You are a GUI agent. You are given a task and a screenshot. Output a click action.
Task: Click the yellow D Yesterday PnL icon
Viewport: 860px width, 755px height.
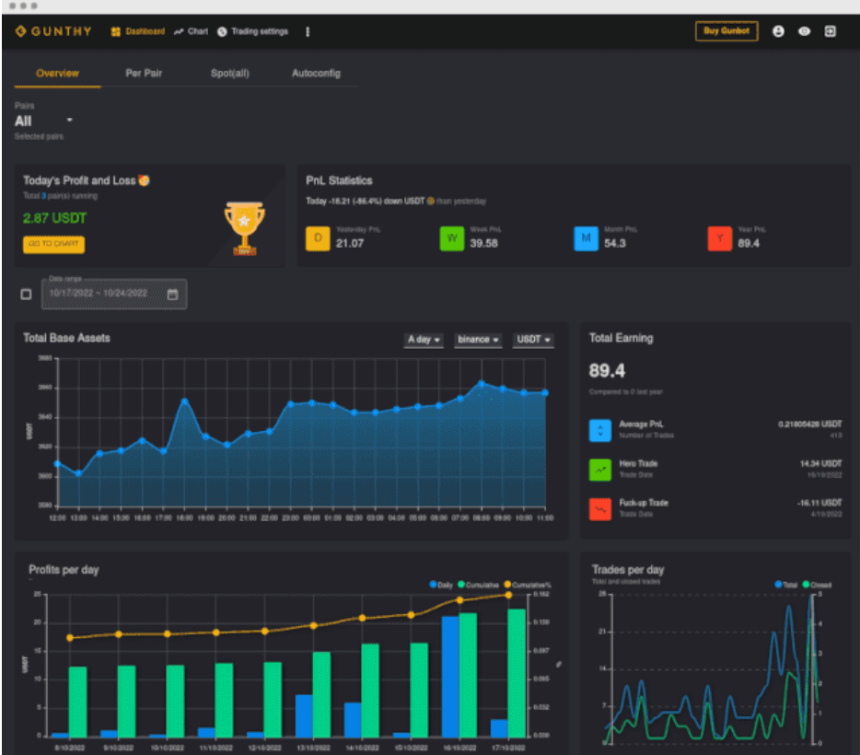[x=318, y=239]
